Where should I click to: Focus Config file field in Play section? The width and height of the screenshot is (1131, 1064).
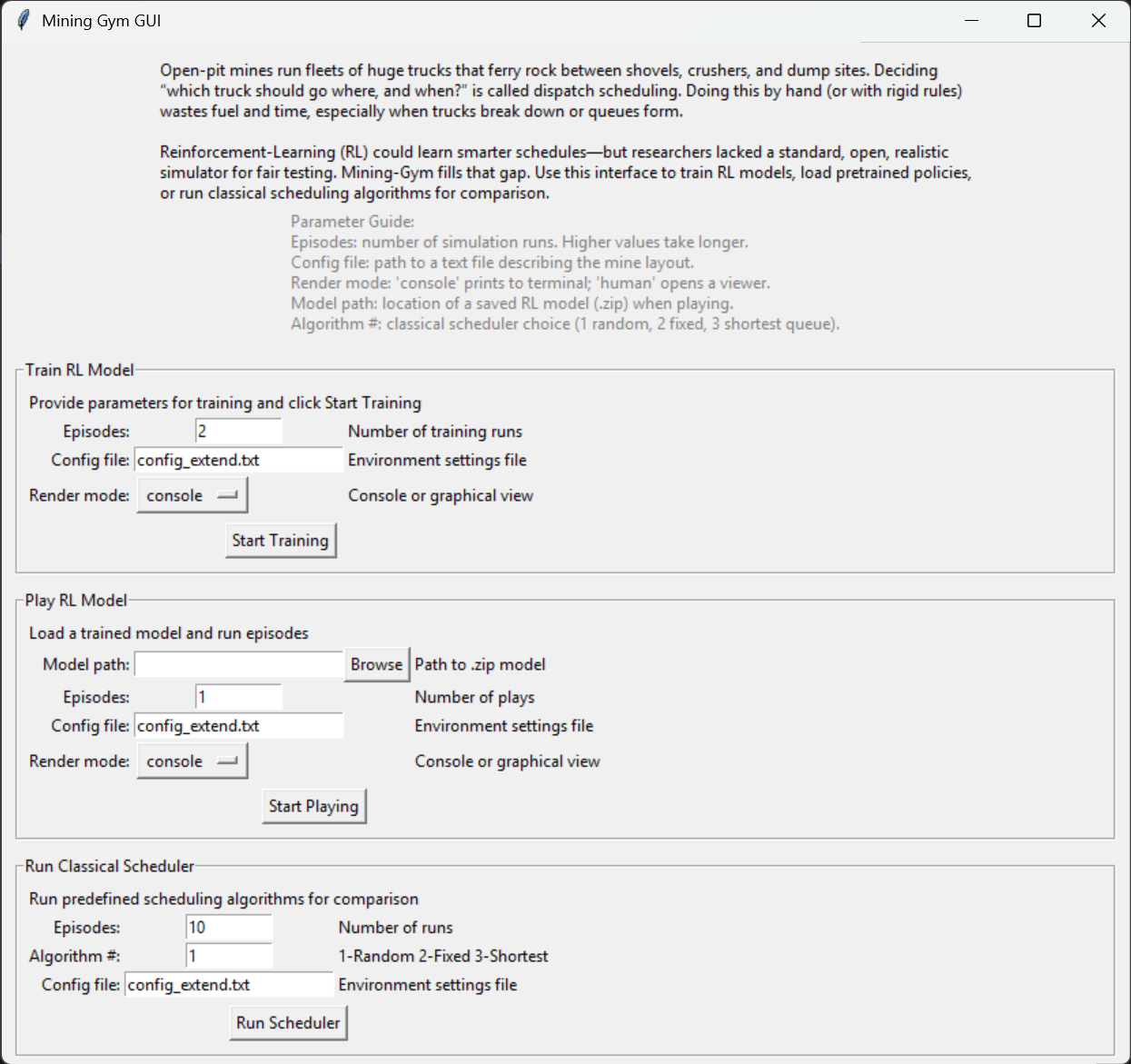click(x=239, y=727)
